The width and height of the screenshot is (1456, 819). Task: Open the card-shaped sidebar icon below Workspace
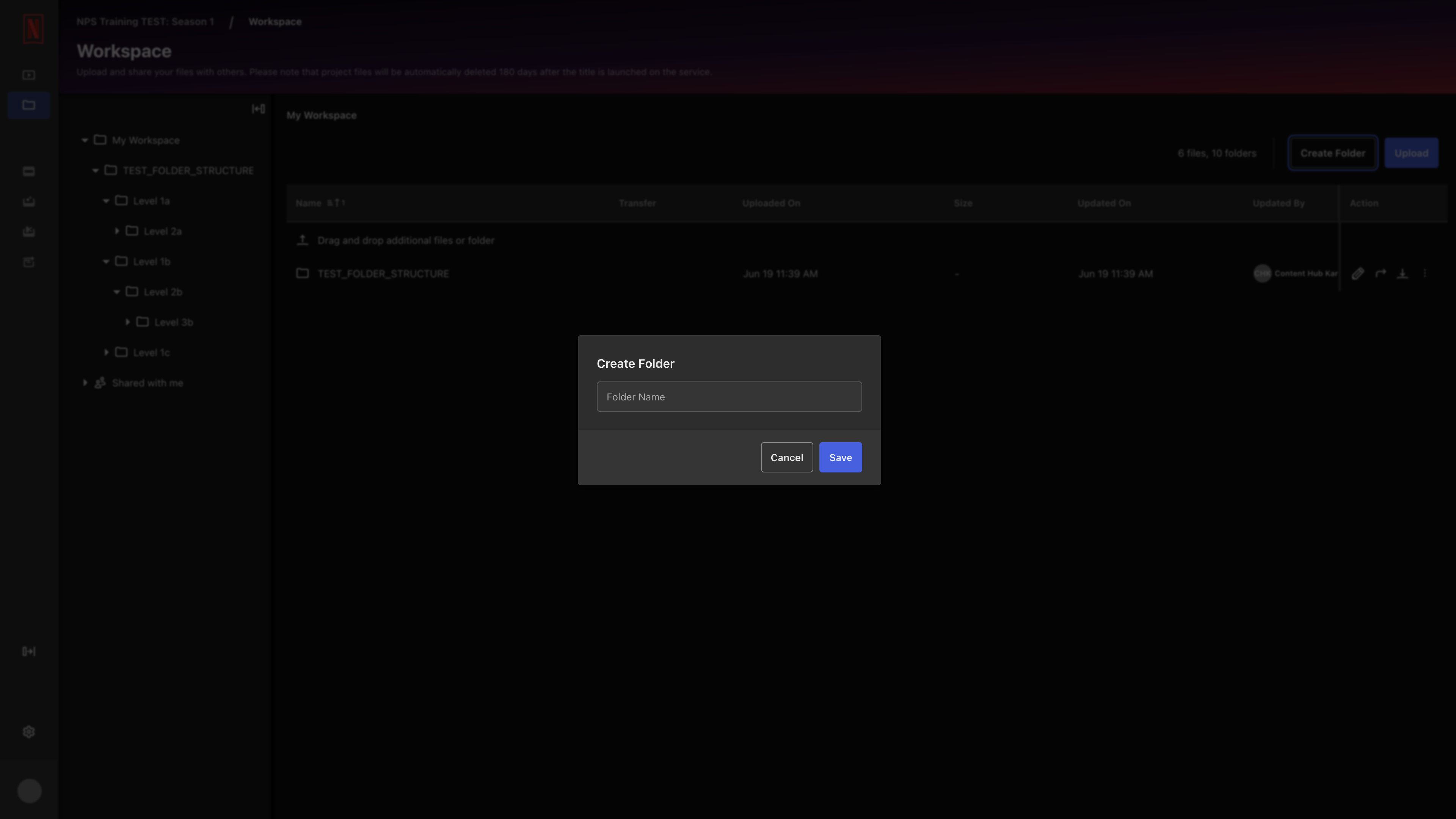pos(29,171)
